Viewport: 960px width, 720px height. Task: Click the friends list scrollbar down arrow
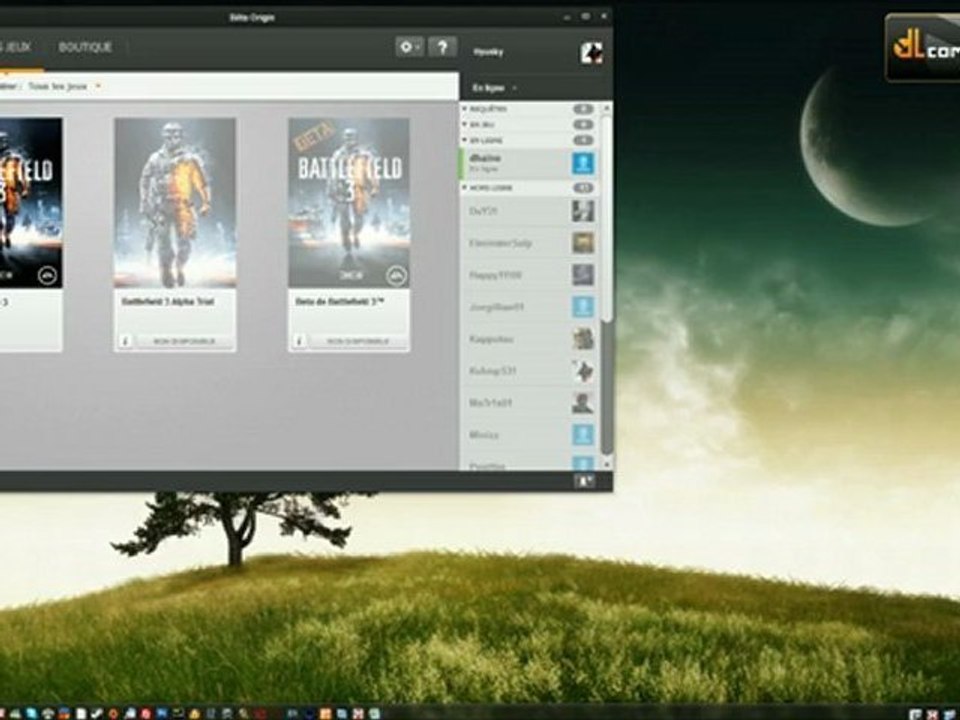607,465
